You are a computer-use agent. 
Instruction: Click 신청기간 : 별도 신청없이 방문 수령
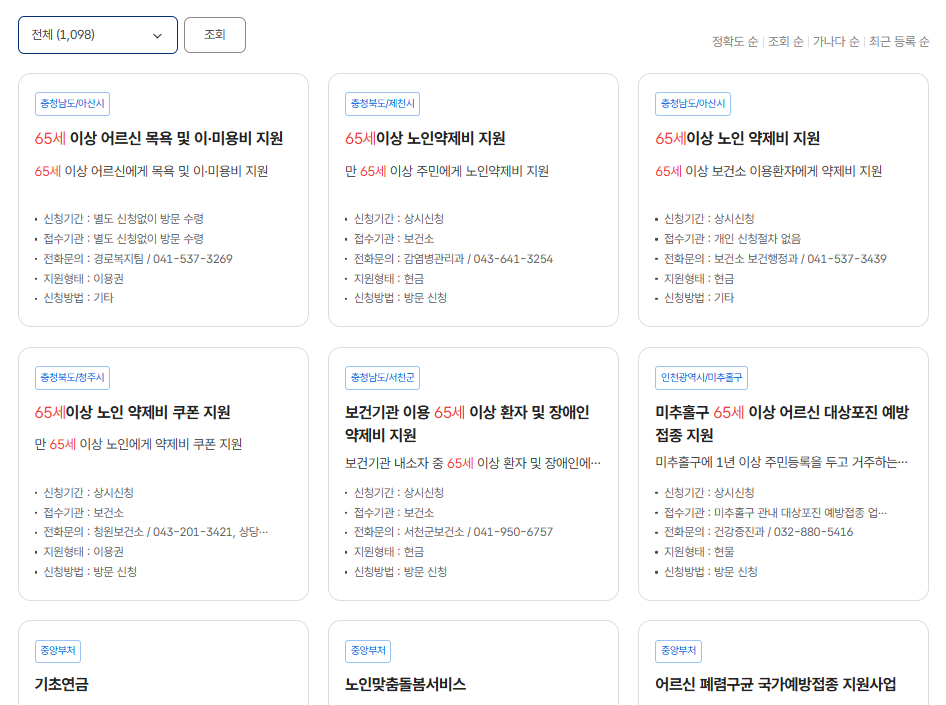pos(124,219)
